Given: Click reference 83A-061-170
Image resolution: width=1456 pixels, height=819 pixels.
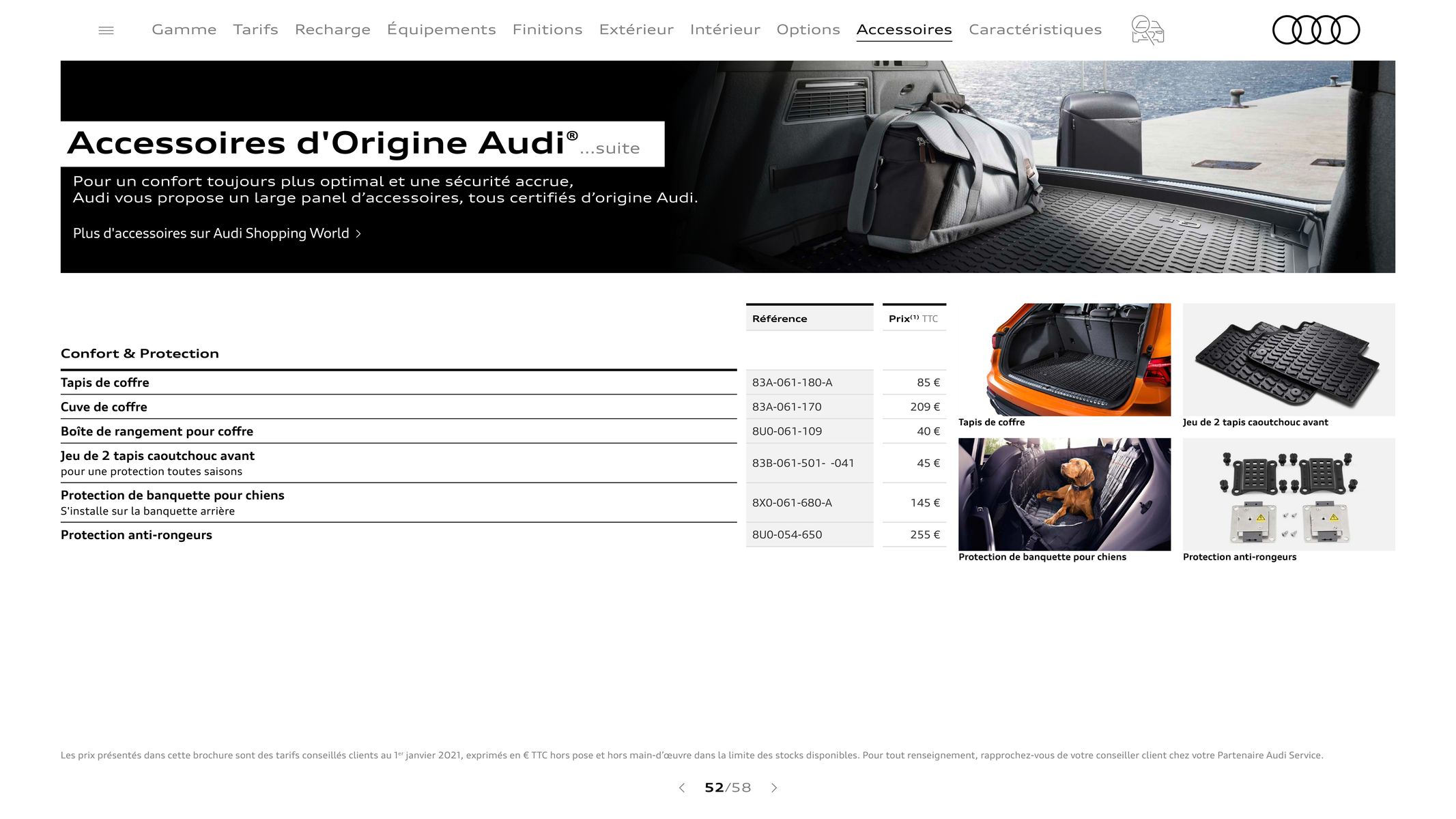Looking at the screenshot, I should [786, 407].
